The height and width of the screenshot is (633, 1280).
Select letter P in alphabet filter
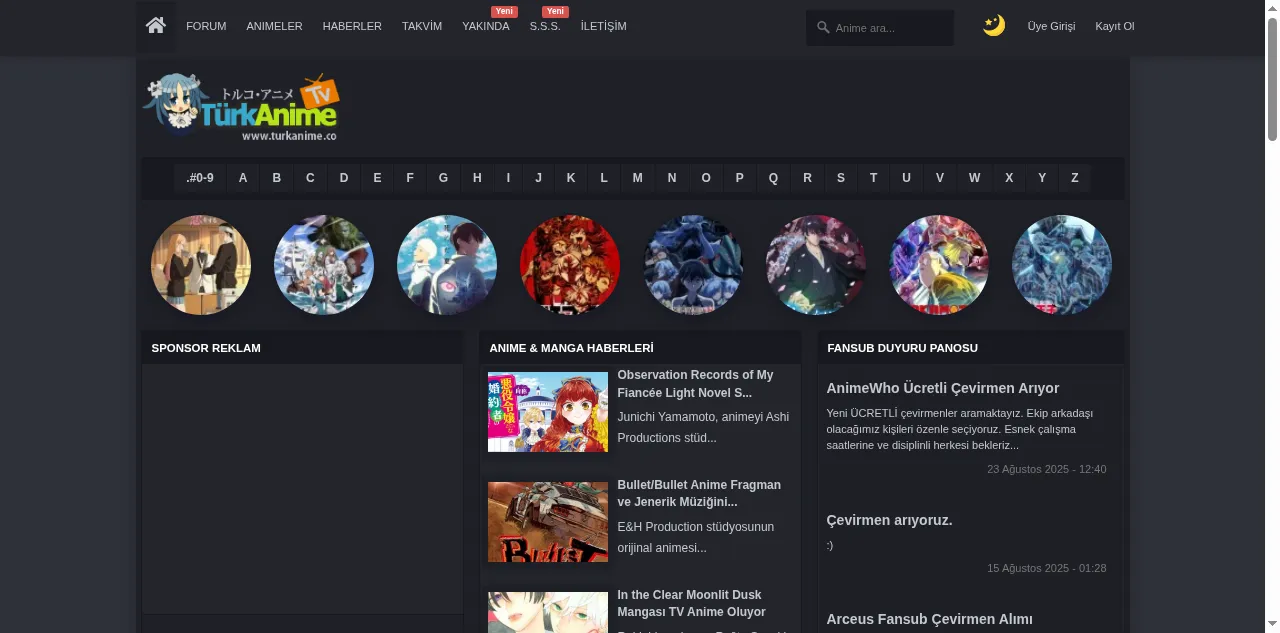tap(740, 178)
